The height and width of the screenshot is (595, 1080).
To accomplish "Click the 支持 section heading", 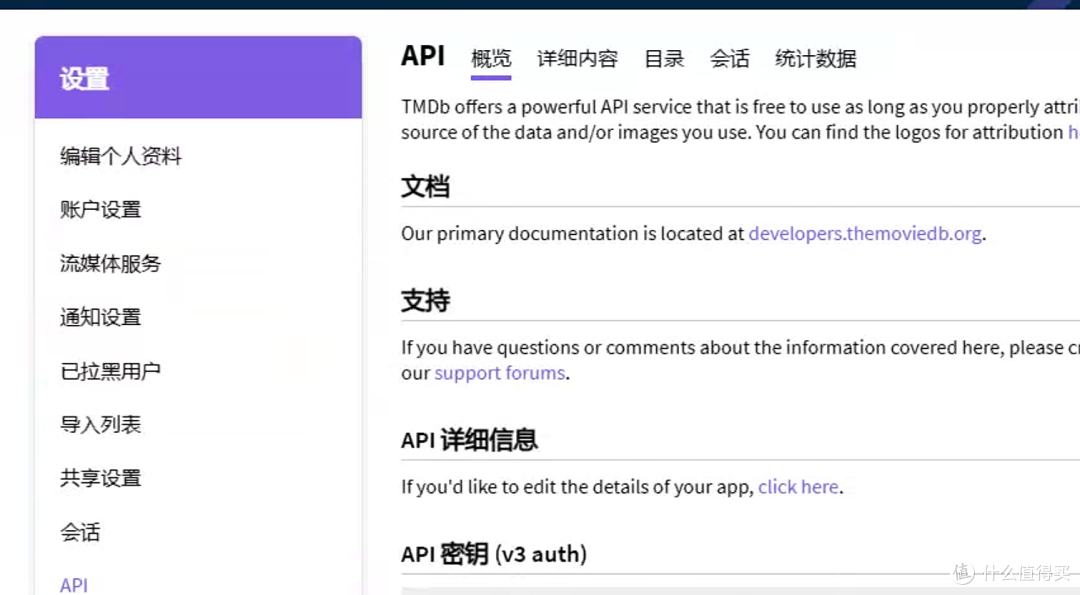I will coord(426,300).
